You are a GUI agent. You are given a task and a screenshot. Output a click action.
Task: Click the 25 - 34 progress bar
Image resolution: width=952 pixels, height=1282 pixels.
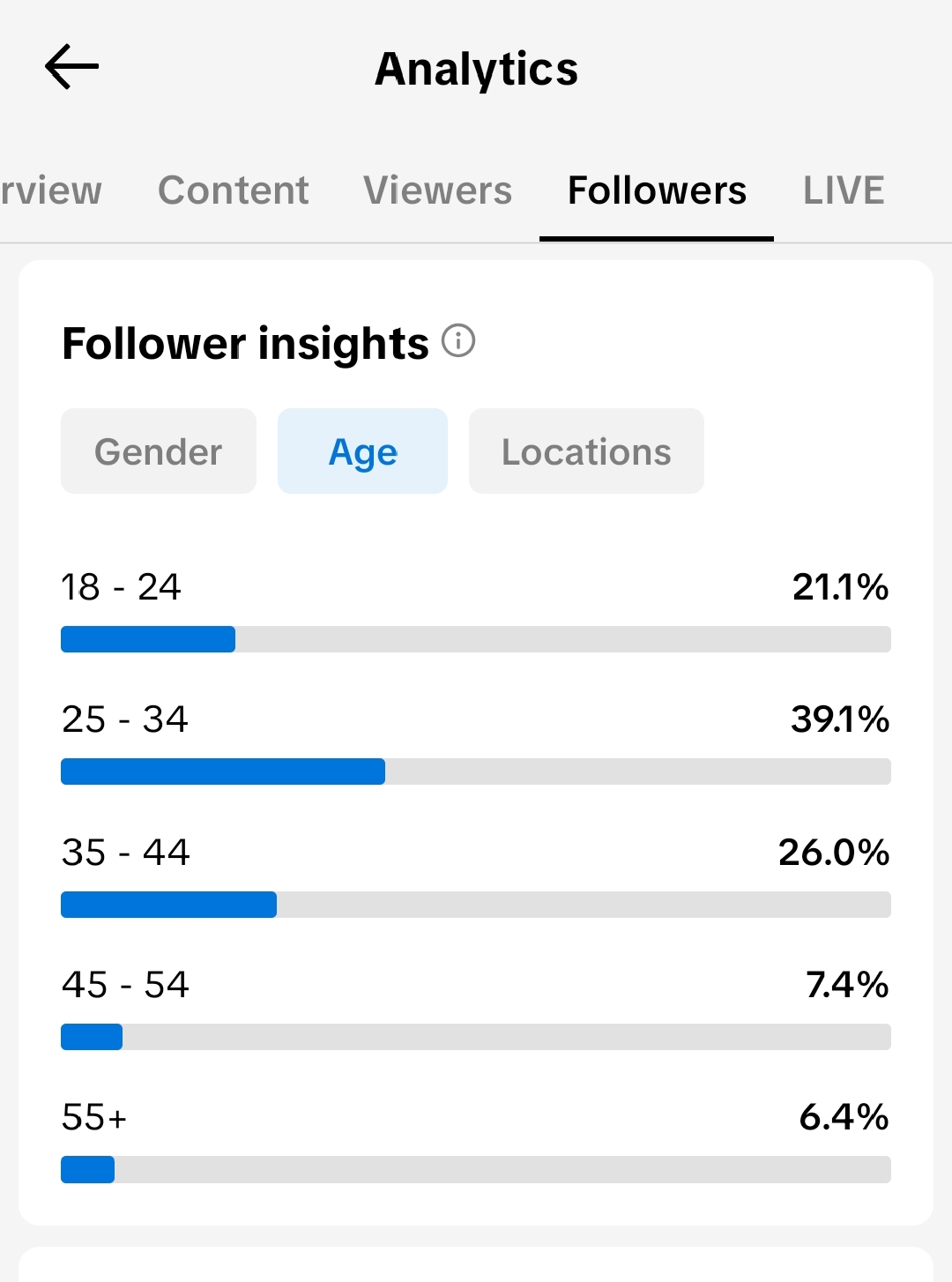[x=476, y=771]
